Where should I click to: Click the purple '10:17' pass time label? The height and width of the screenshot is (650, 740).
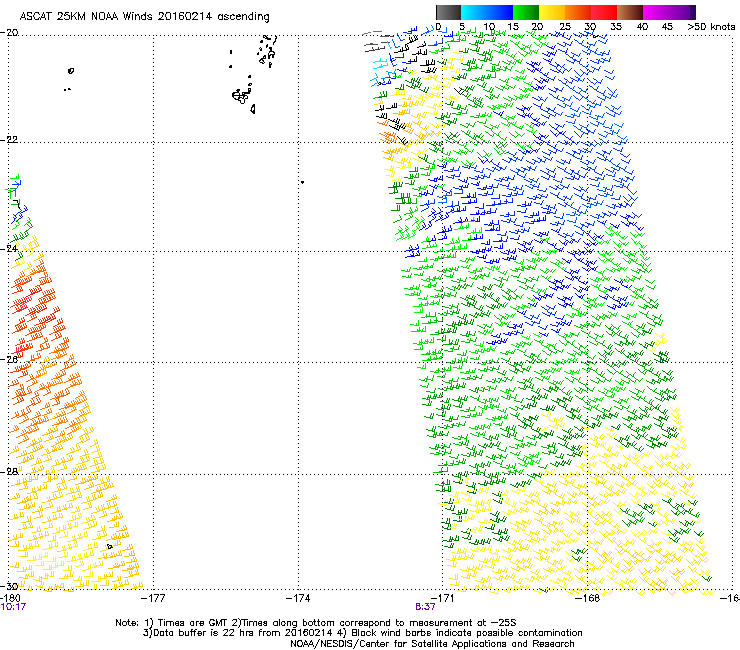pyautogui.click(x=13, y=607)
